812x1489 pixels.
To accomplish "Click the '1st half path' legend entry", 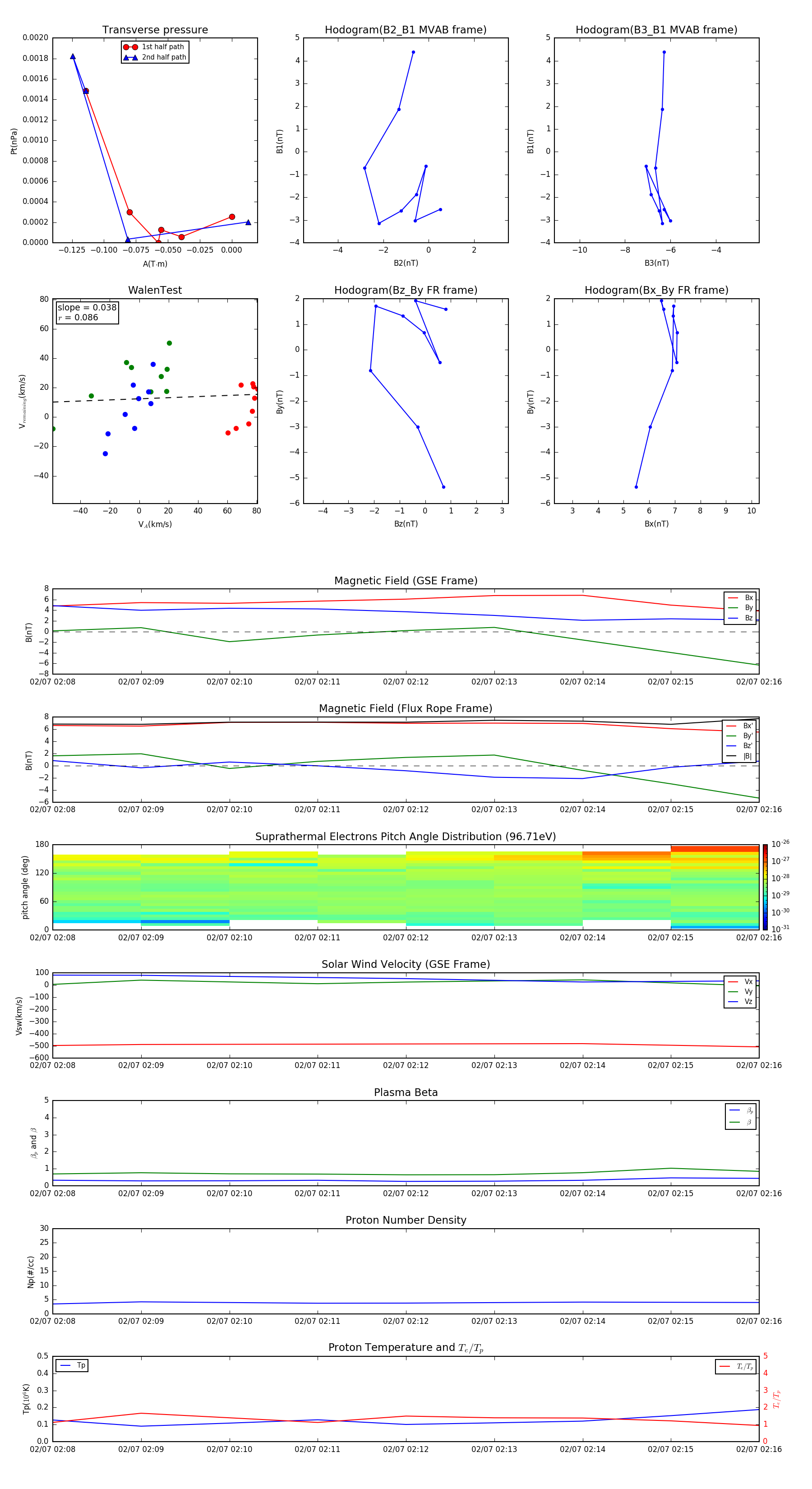I will point(155,47).
